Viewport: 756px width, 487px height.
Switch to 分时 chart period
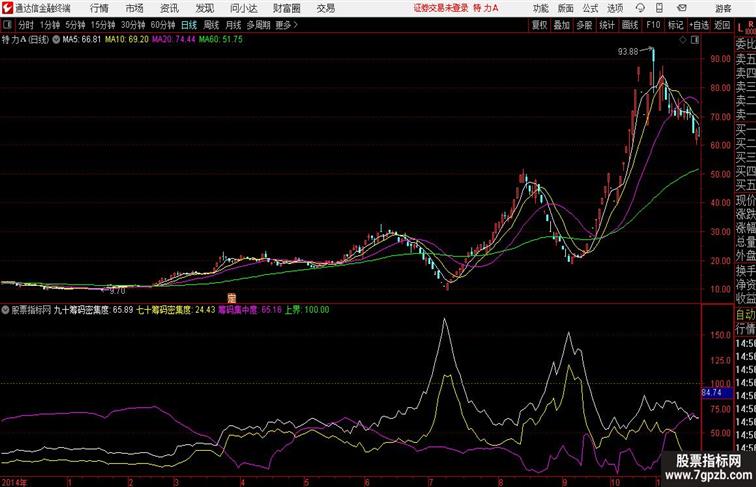pos(26,25)
